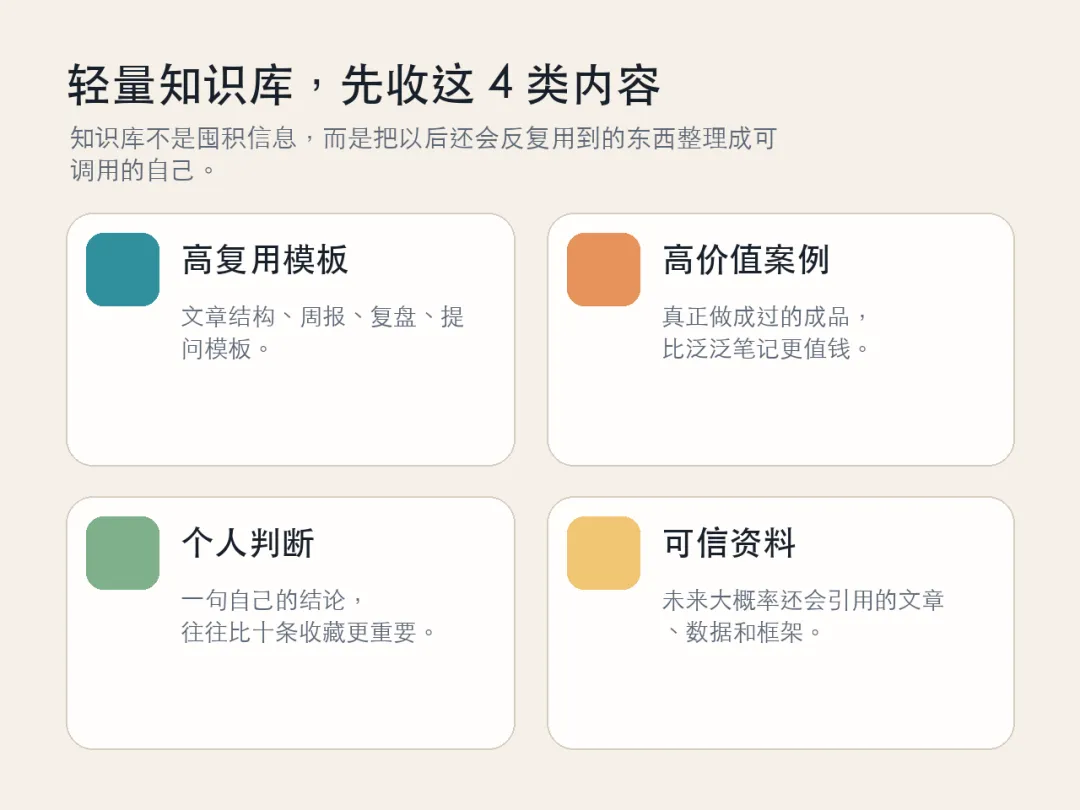Click the text 往往比十条收藏更重要。

point(310,633)
